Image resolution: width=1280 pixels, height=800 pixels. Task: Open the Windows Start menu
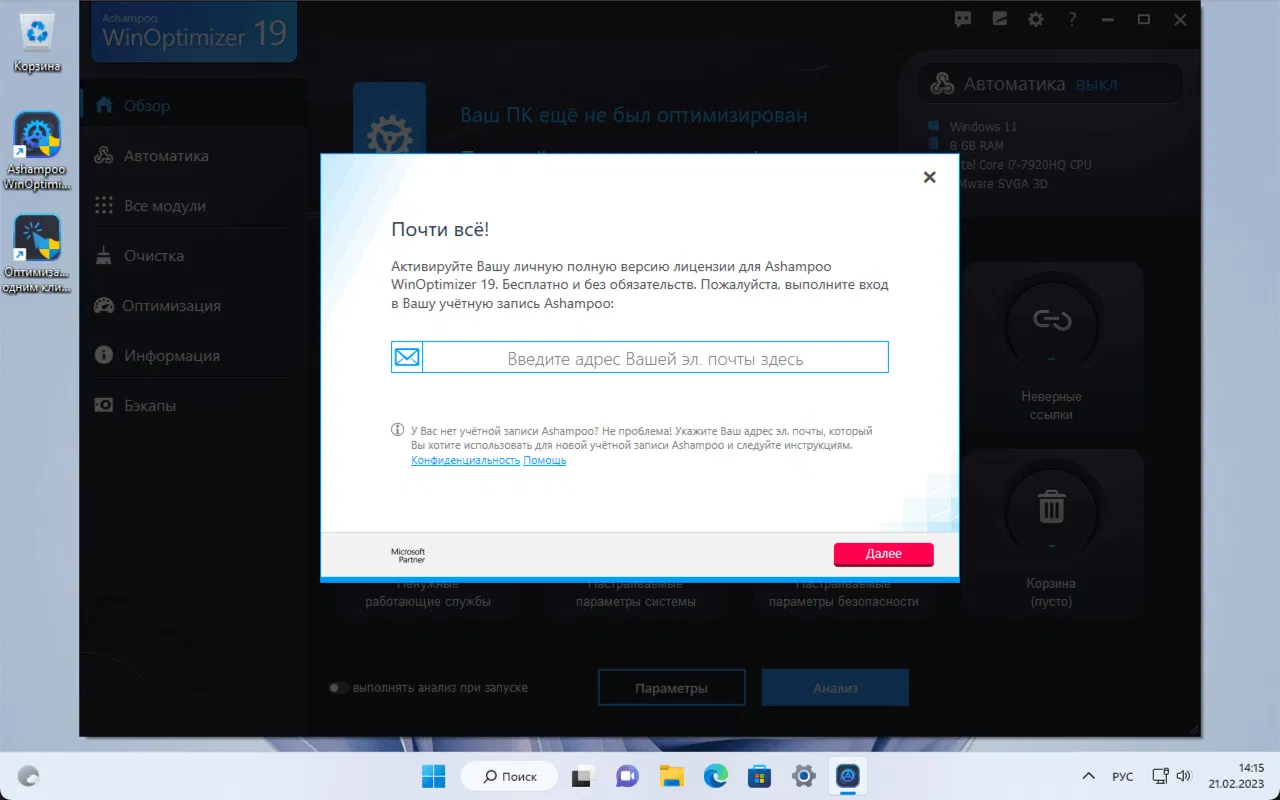(434, 776)
